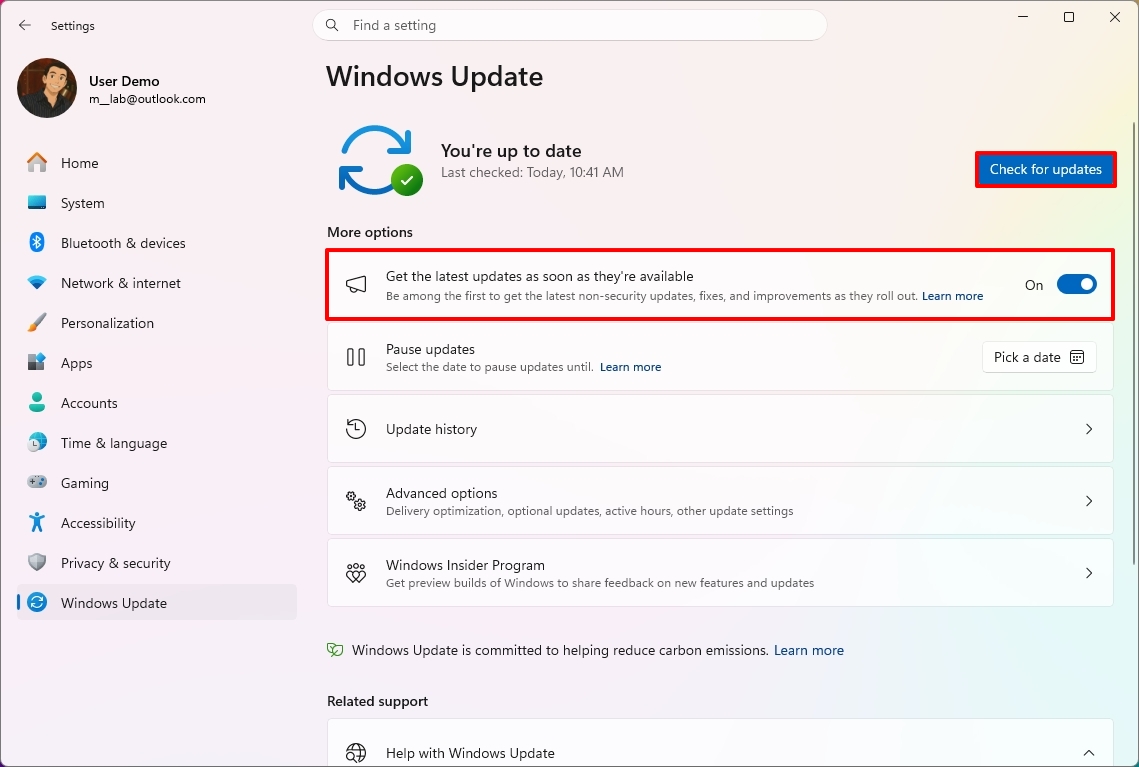The height and width of the screenshot is (767, 1139).
Task: Click the Help with Windows Update globe icon
Action: (356, 753)
